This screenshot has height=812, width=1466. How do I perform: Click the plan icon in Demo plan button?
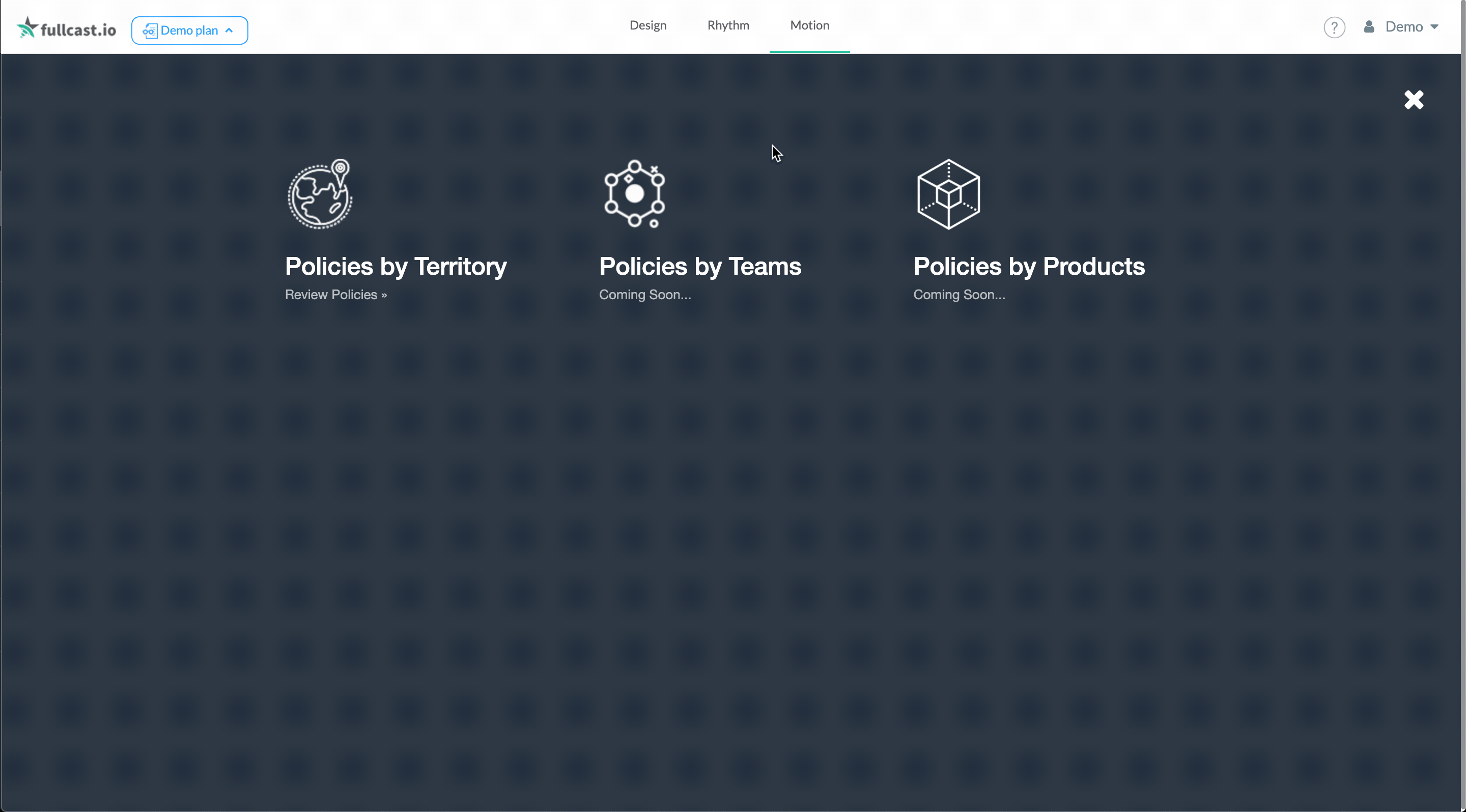[x=150, y=31]
